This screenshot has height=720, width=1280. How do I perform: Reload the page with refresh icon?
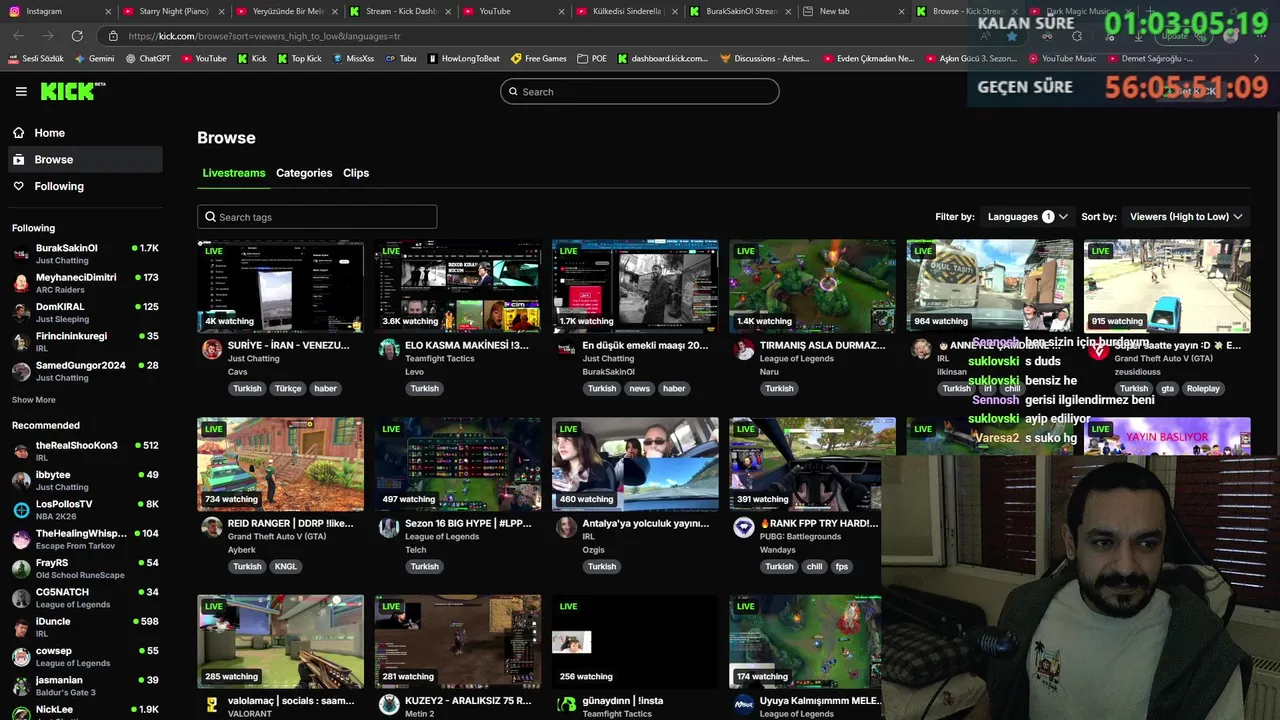click(77, 36)
